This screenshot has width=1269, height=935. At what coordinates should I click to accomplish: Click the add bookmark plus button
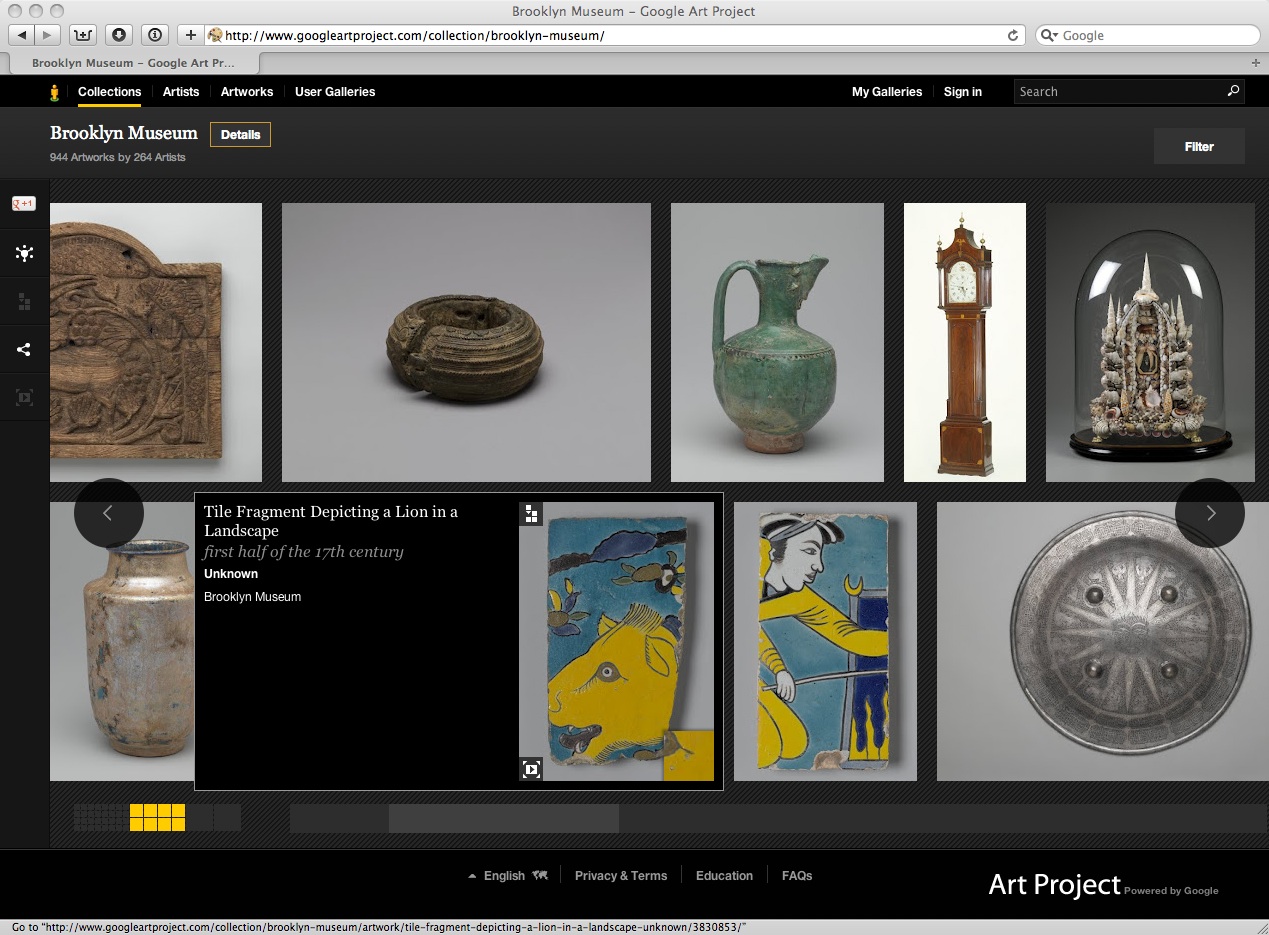[190, 35]
